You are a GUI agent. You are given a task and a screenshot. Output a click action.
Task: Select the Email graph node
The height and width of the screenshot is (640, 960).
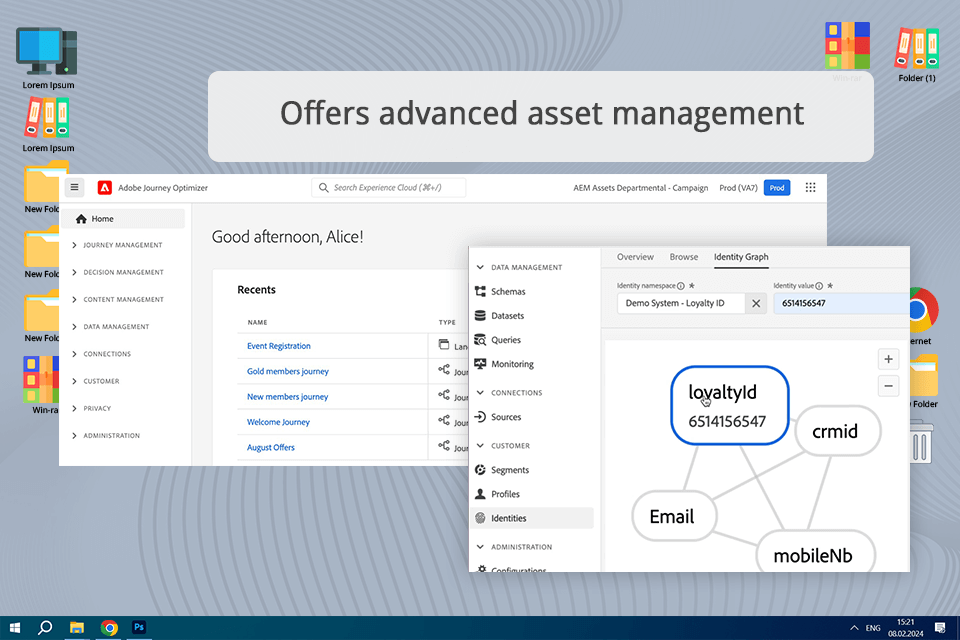674,516
